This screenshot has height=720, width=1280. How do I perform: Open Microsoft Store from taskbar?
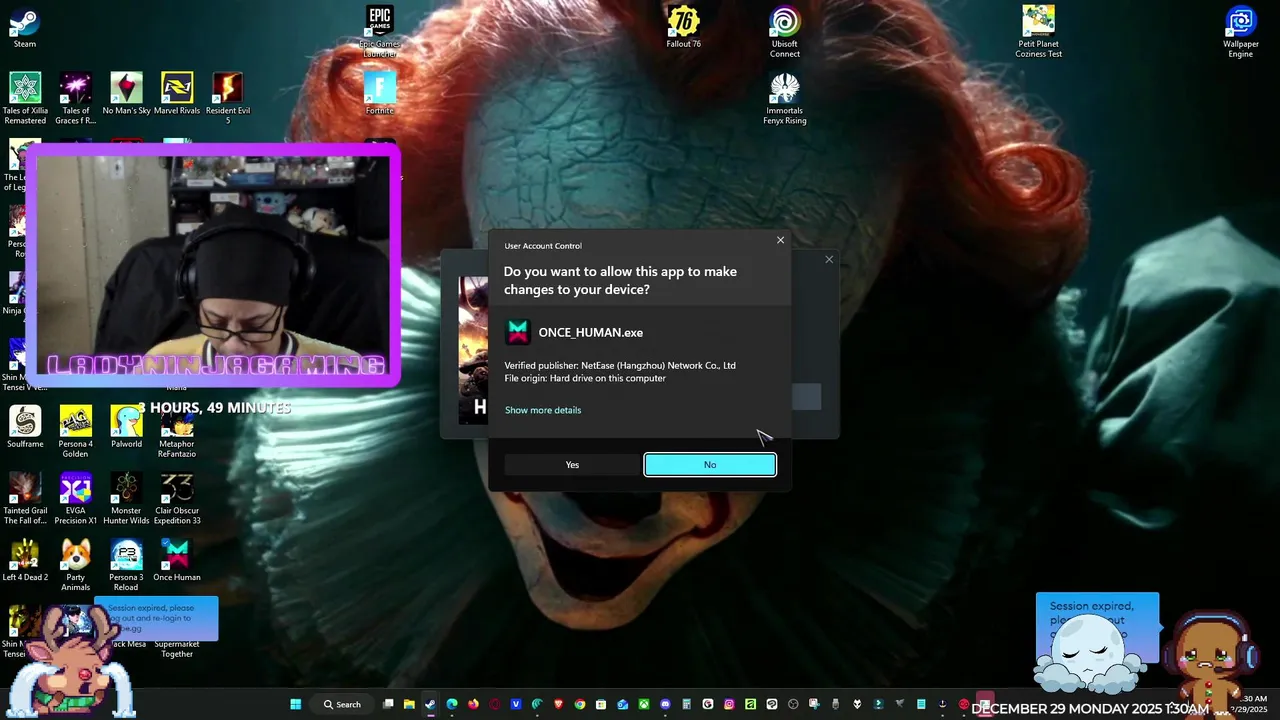point(601,704)
